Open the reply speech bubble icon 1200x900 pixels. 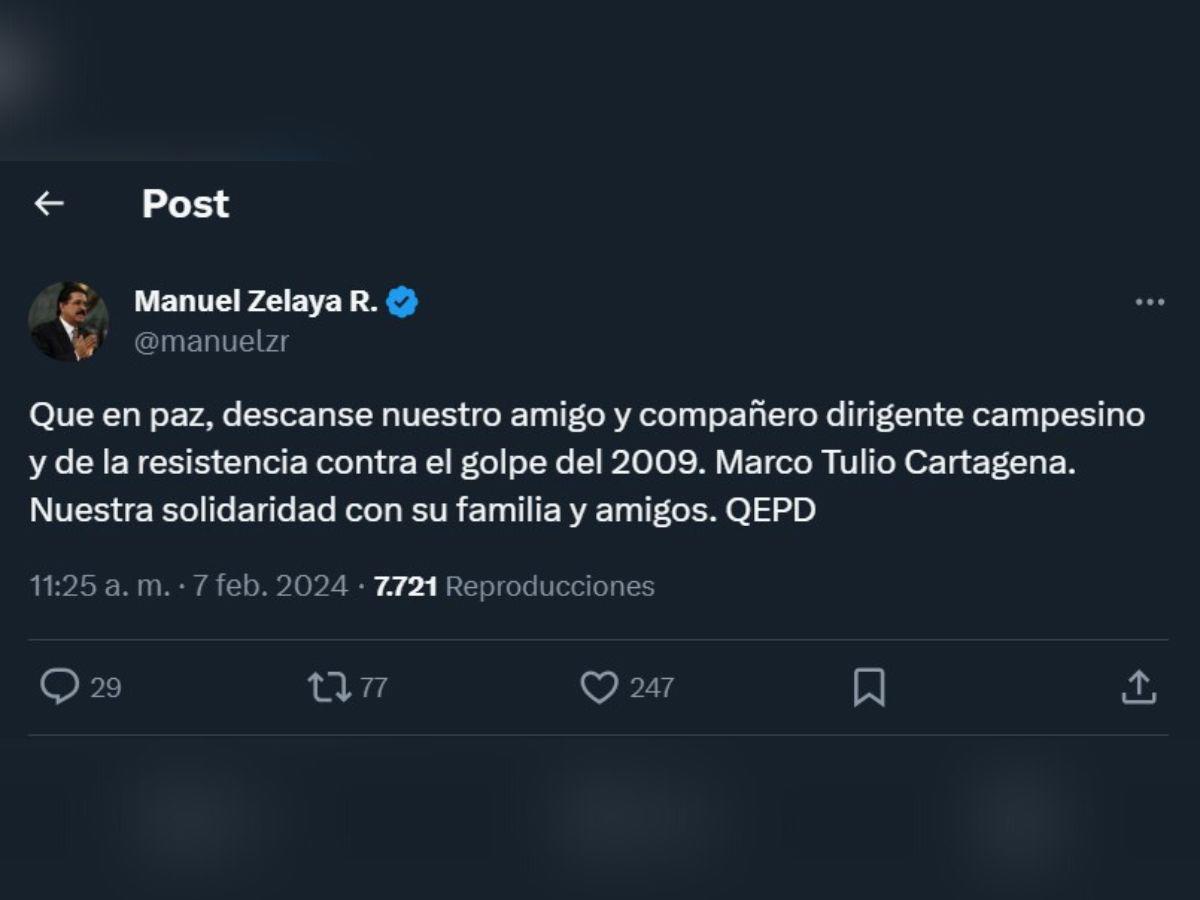click(x=59, y=687)
